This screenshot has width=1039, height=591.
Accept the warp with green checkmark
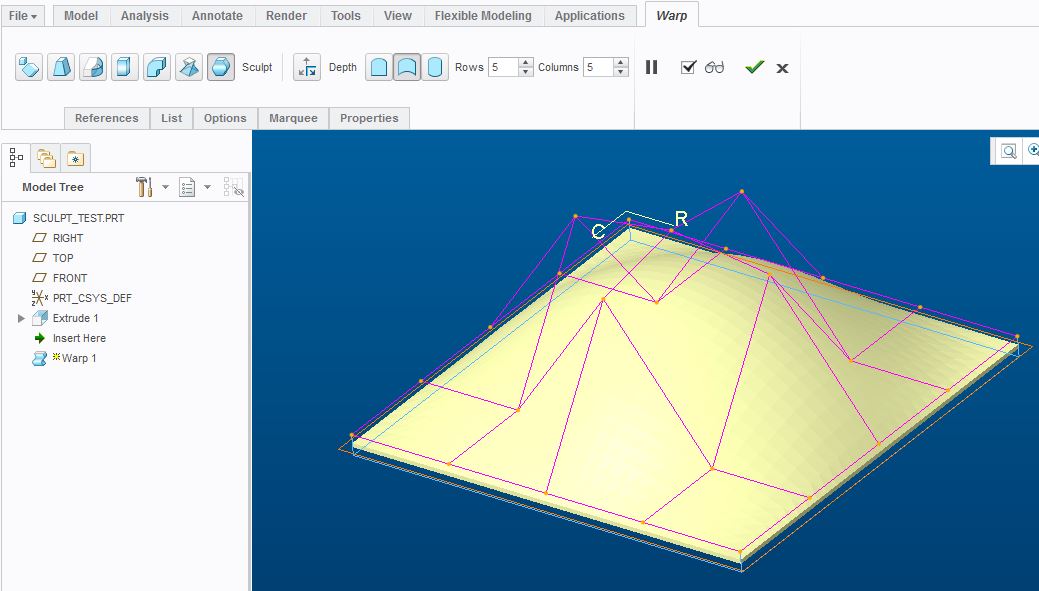pyautogui.click(x=754, y=67)
